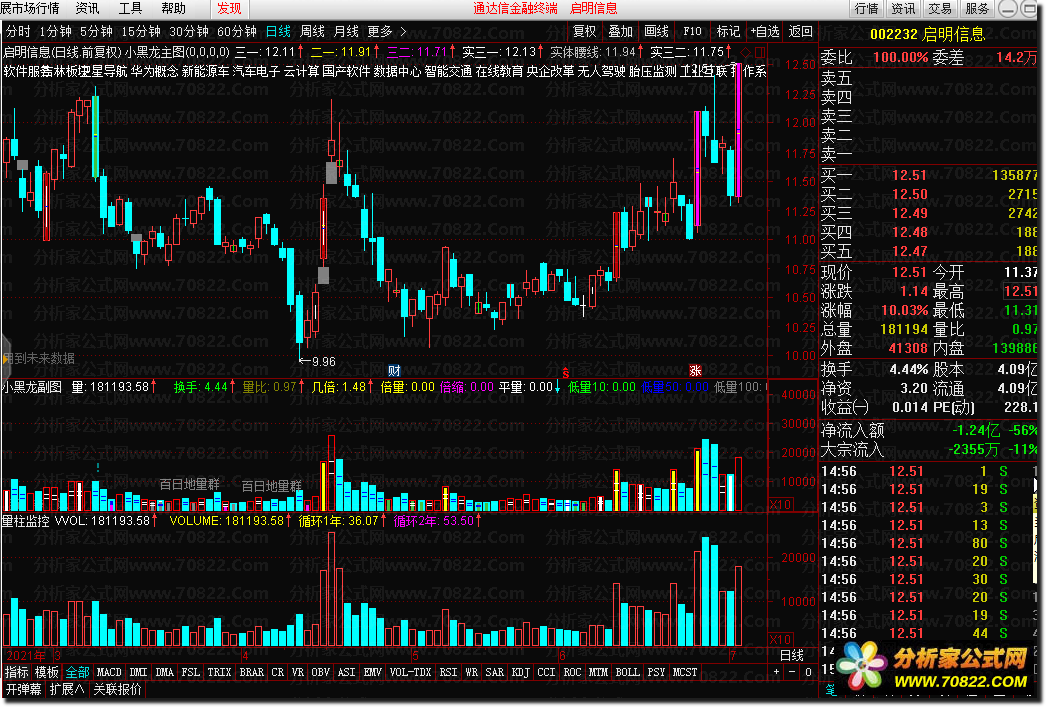
Task: Add the stock with +自选
Action: (x=765, y=31)
